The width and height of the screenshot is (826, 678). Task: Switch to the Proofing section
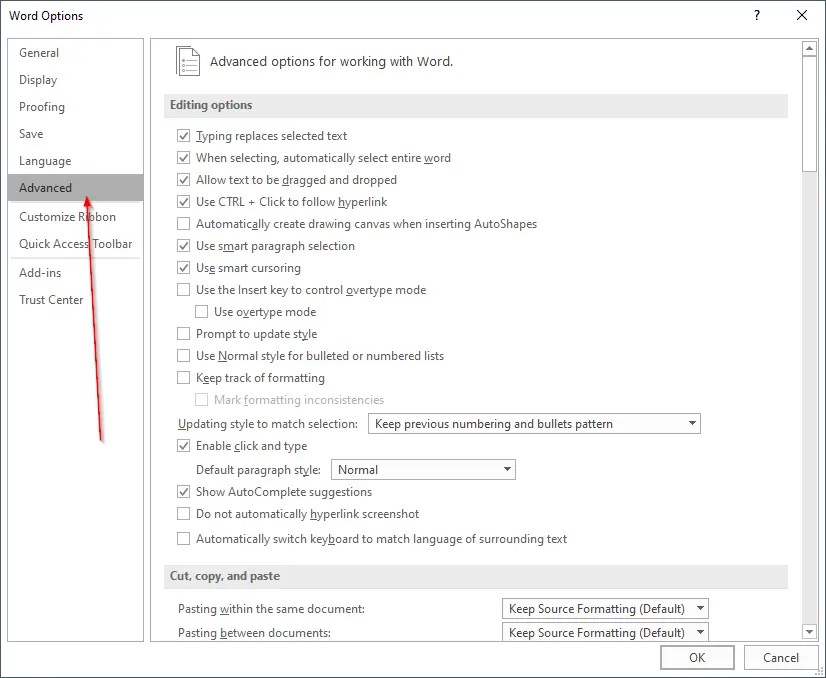point(42,107)
